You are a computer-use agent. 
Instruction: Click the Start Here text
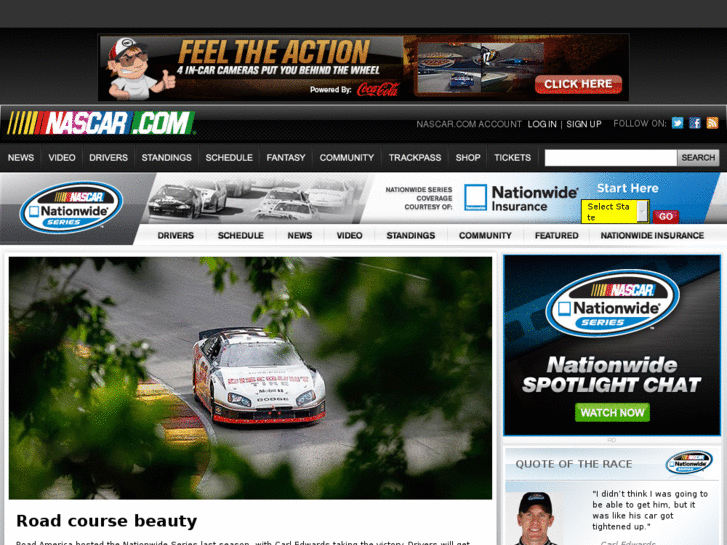(627, 188)
